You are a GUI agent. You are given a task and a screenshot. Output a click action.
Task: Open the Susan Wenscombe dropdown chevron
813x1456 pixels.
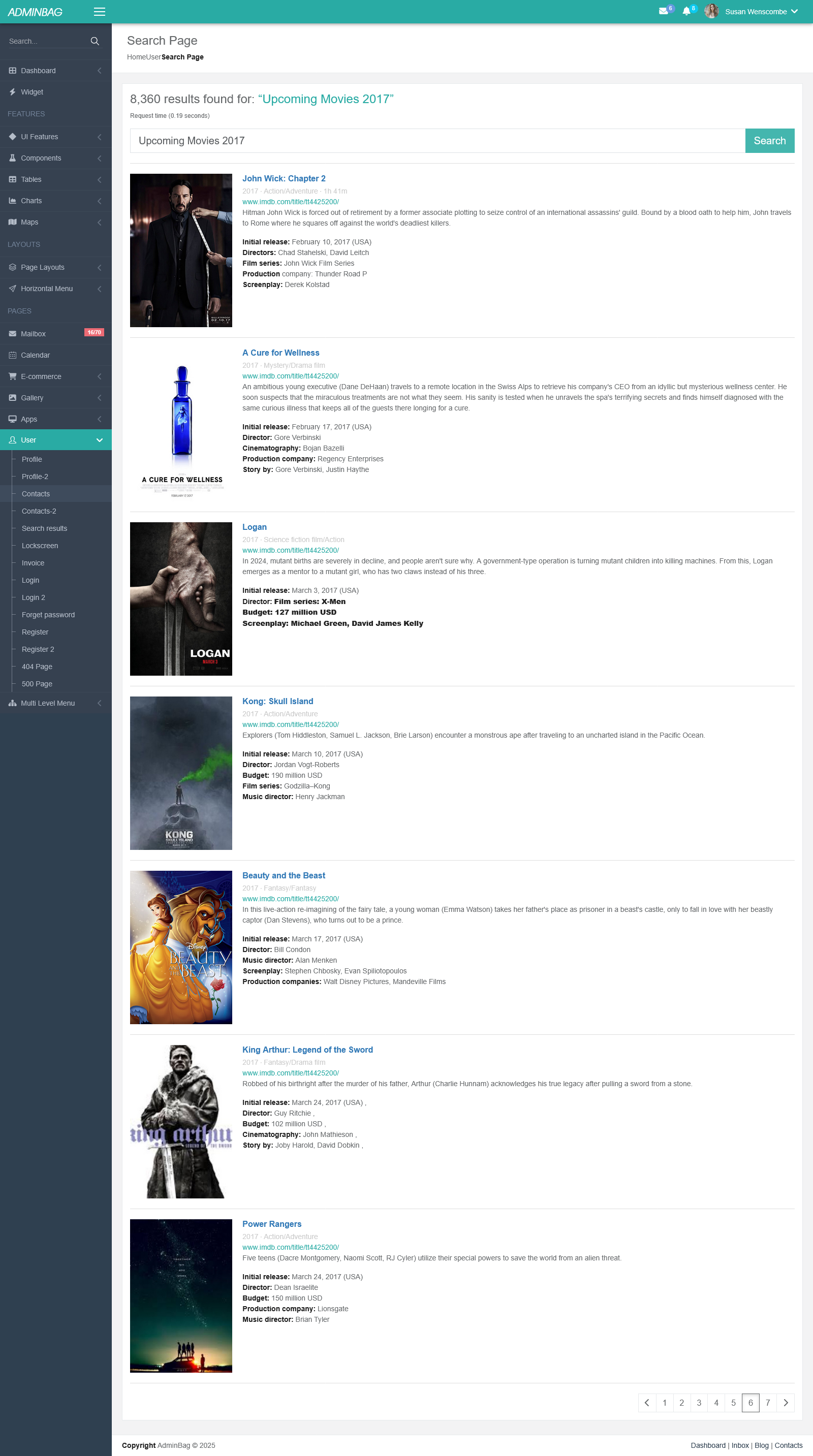pyautogui.click(x=794, y=11)
